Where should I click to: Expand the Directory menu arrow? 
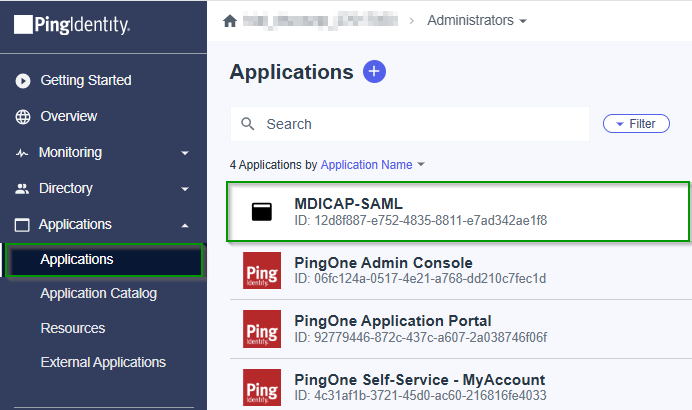[x=185, y=189]
